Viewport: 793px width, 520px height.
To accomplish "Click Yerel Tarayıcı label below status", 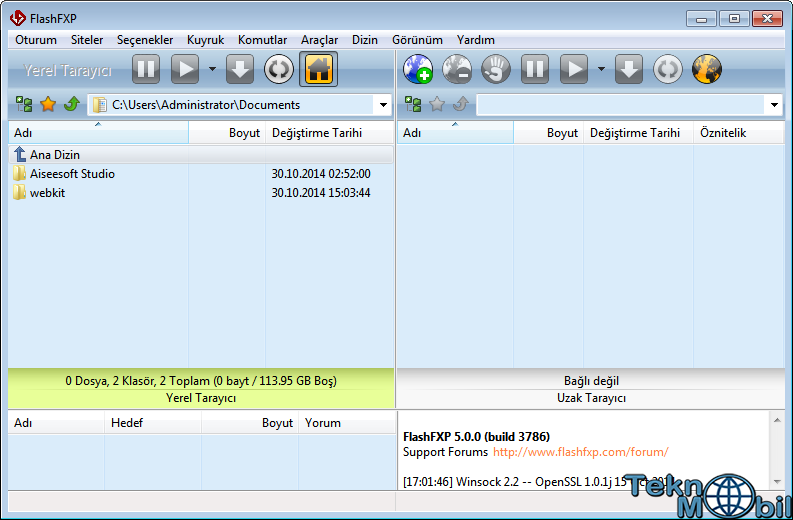I will 201,398.
